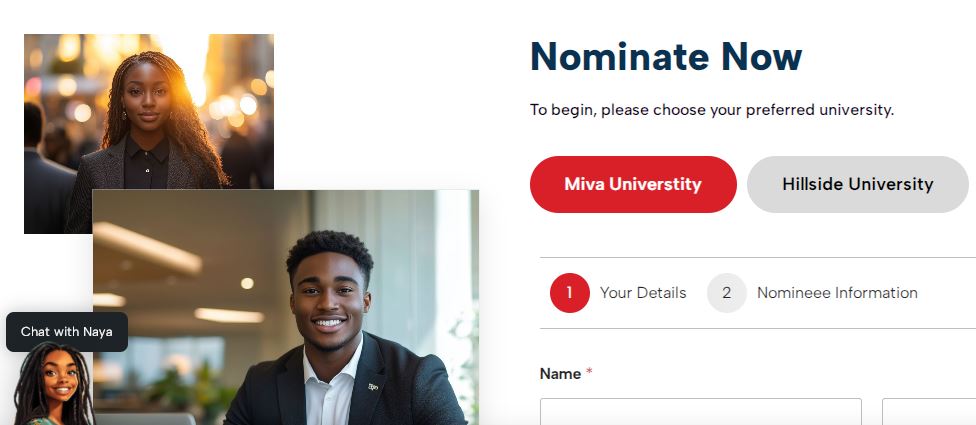The image size is (976, 425).
Task: Select Miva University as preferred university
Action: 633,184
